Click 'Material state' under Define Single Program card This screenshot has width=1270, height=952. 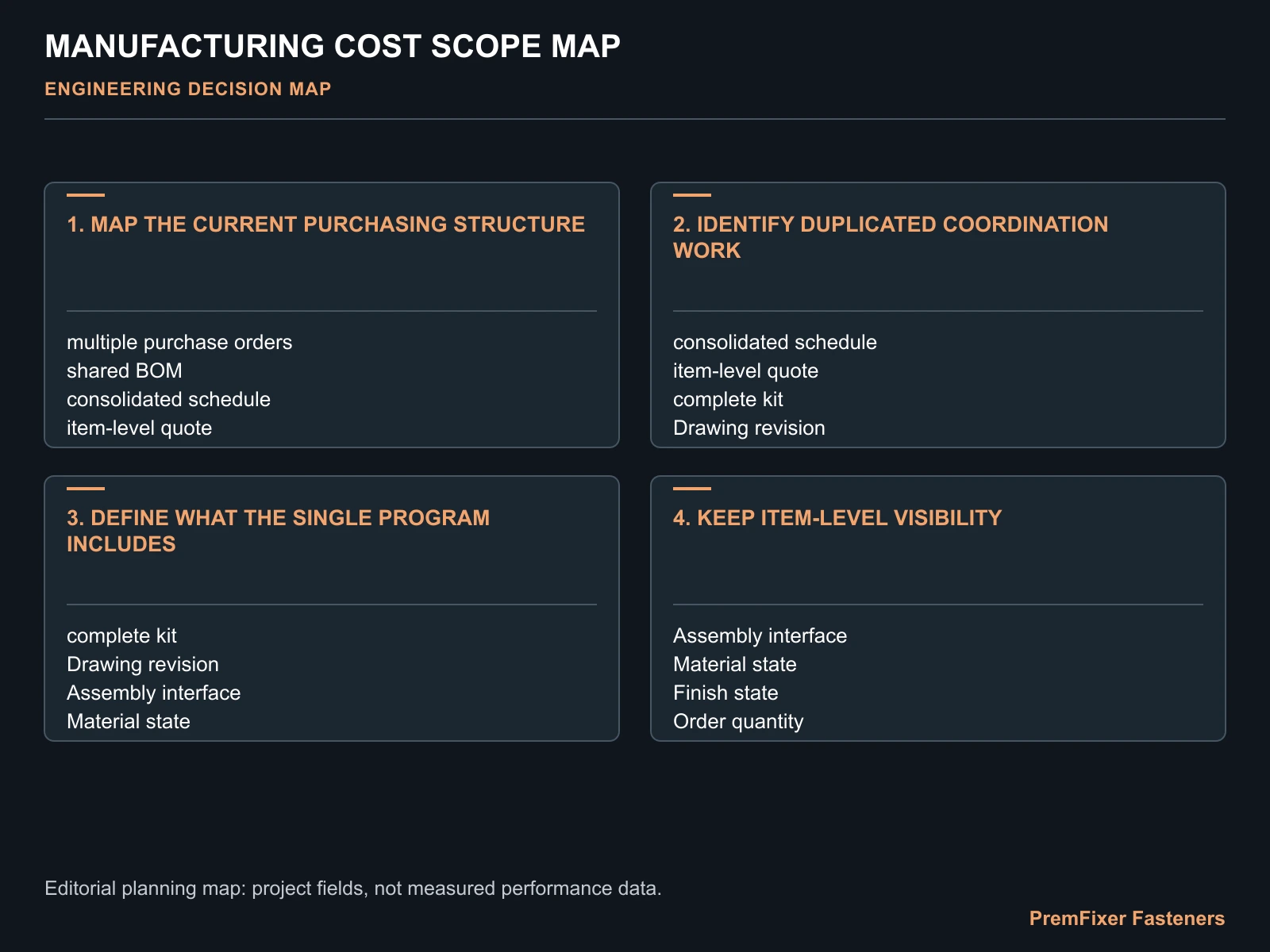[x=129, y=722]
